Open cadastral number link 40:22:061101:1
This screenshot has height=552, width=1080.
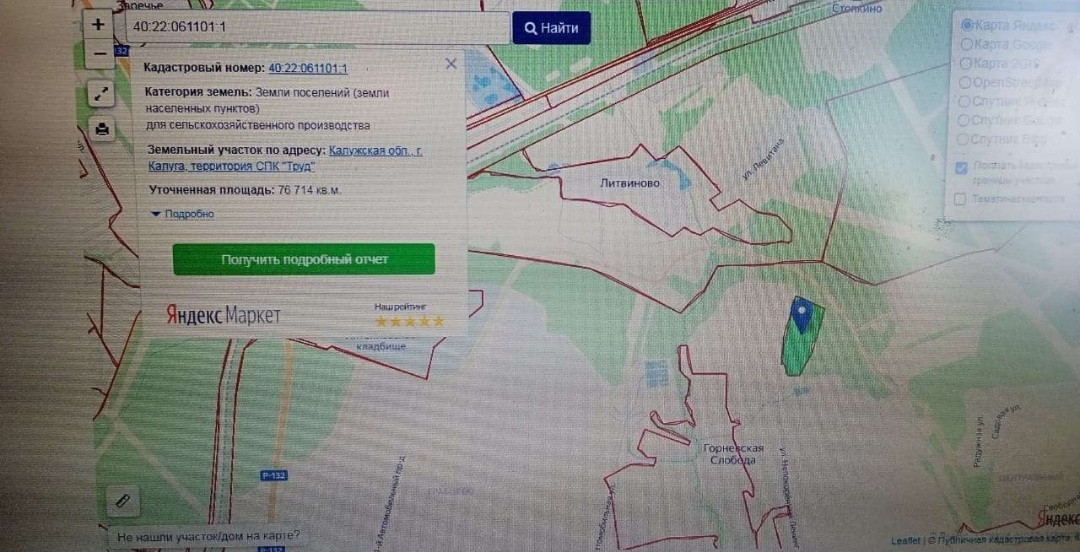[x=308, y=68]
